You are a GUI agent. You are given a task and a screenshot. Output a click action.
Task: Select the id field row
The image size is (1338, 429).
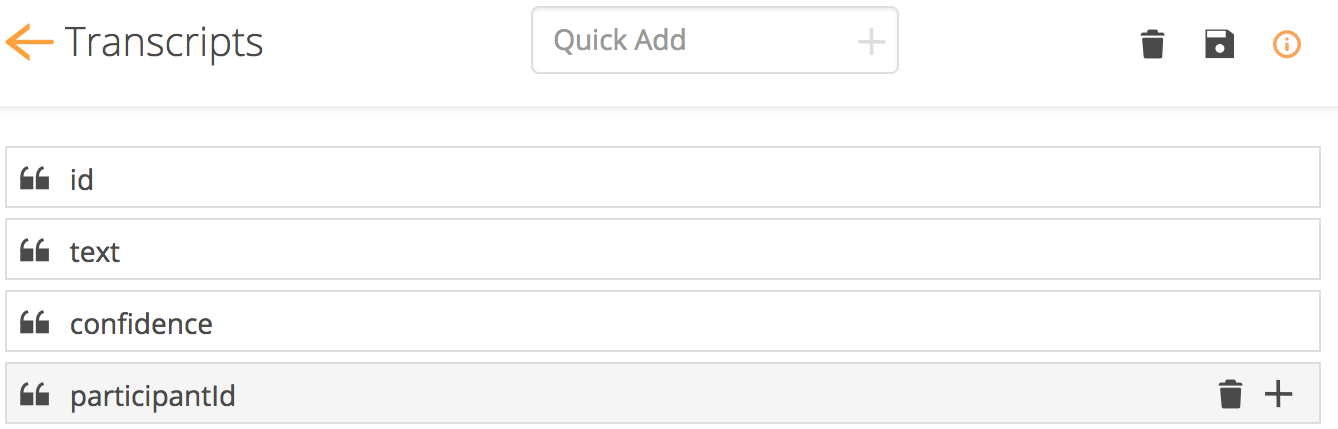[x=660, y=179]
